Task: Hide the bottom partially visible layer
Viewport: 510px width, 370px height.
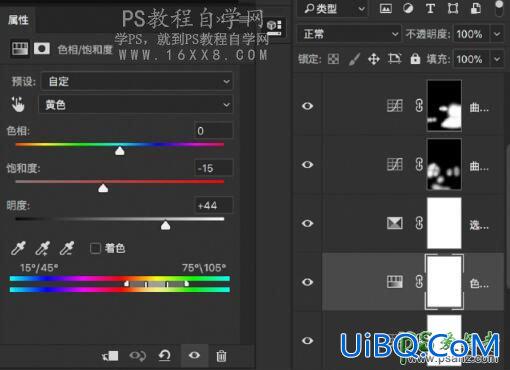Action: click(307, 340)
